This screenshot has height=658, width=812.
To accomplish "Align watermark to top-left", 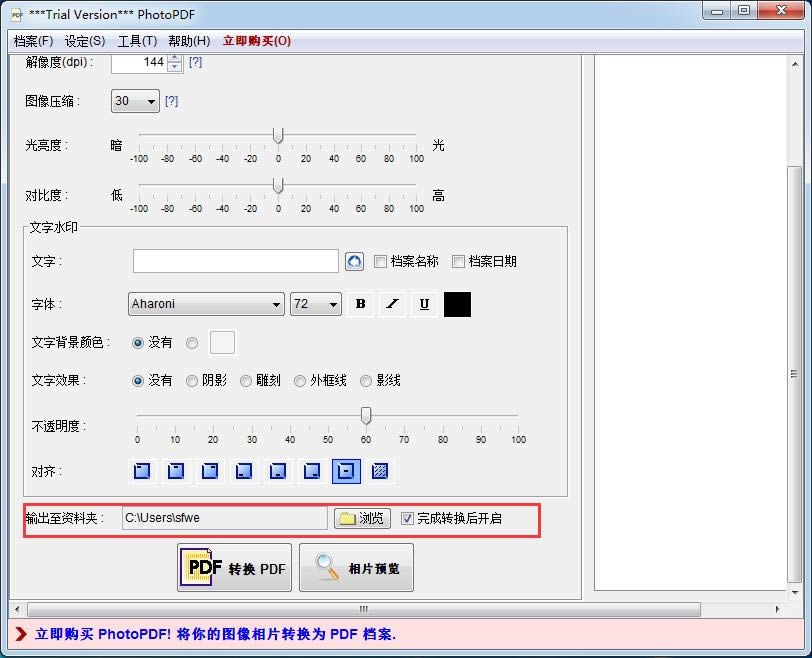I will tap(142, 471).
